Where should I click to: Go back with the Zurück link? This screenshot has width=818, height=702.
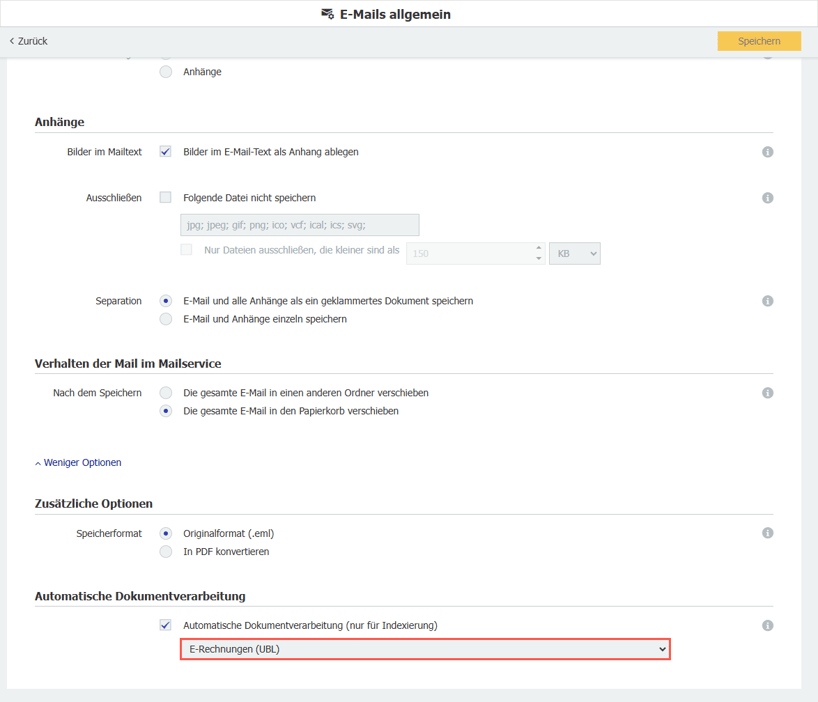tap(29, 41)
